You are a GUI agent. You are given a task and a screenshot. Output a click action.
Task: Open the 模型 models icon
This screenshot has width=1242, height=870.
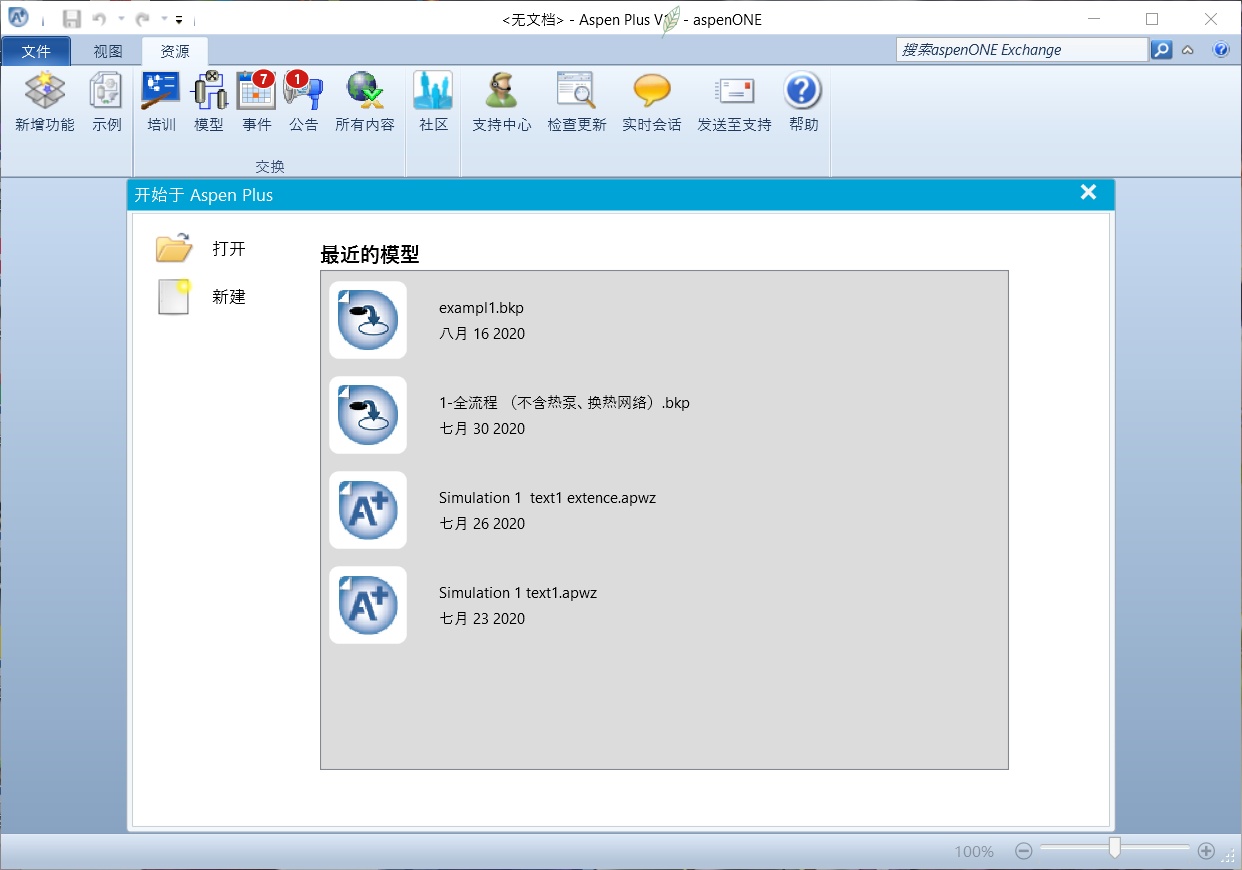coord(209,91)
